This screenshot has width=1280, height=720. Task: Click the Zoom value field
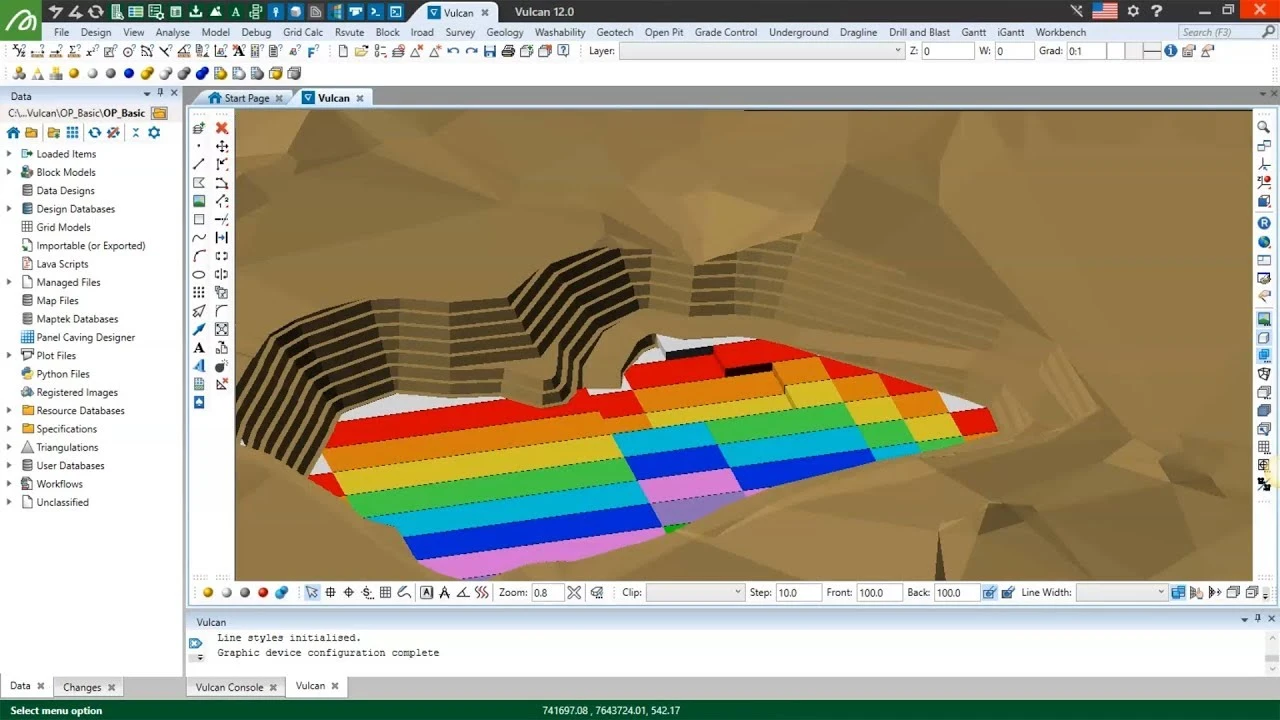tap(547, 592)
